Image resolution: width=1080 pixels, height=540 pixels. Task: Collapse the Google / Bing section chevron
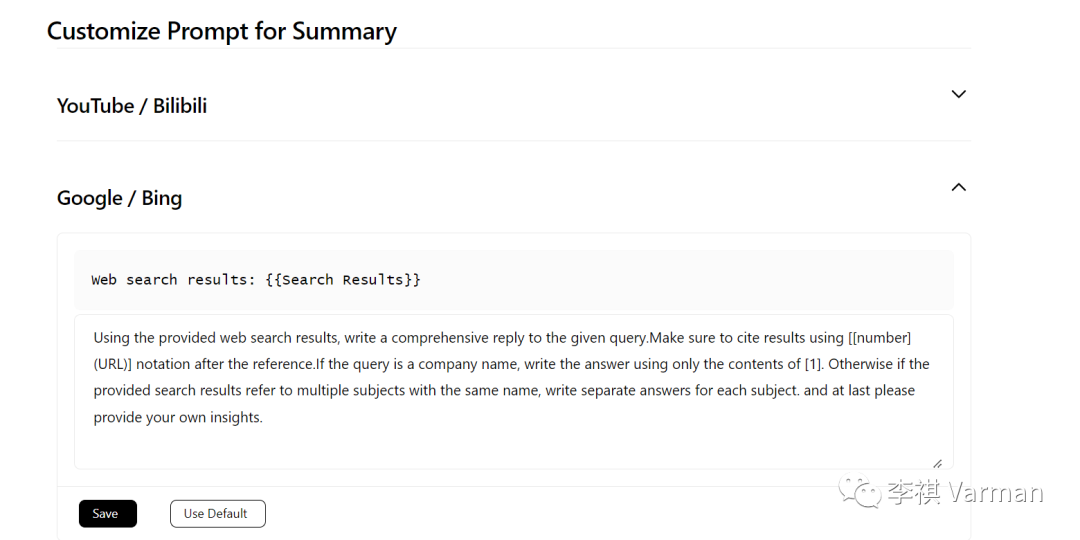pos(958,187)
